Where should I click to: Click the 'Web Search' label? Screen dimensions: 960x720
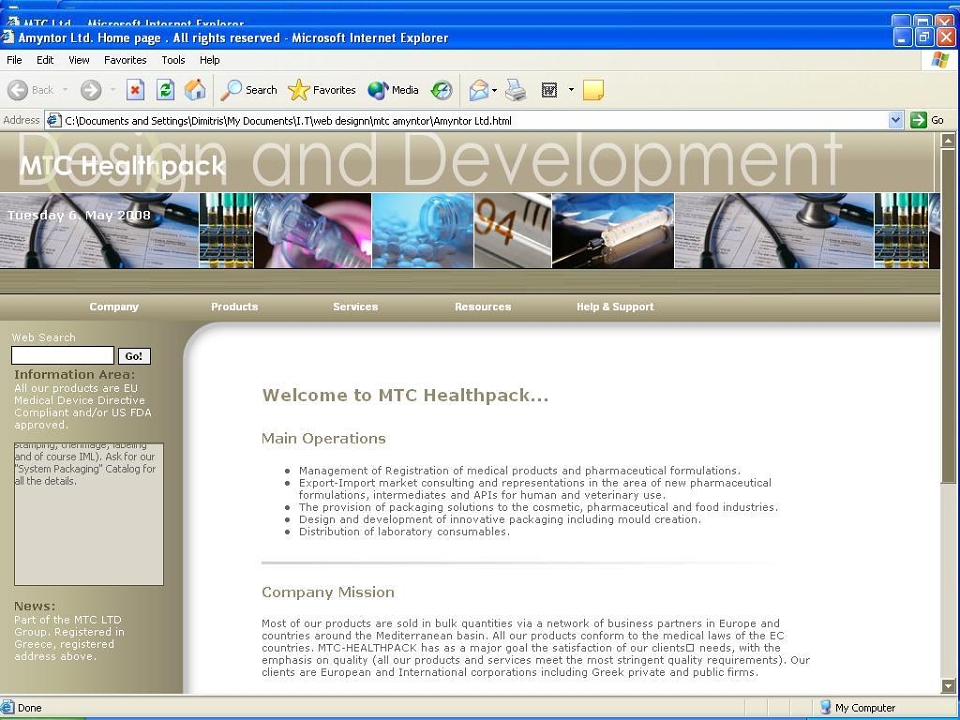tap(43, 337)
